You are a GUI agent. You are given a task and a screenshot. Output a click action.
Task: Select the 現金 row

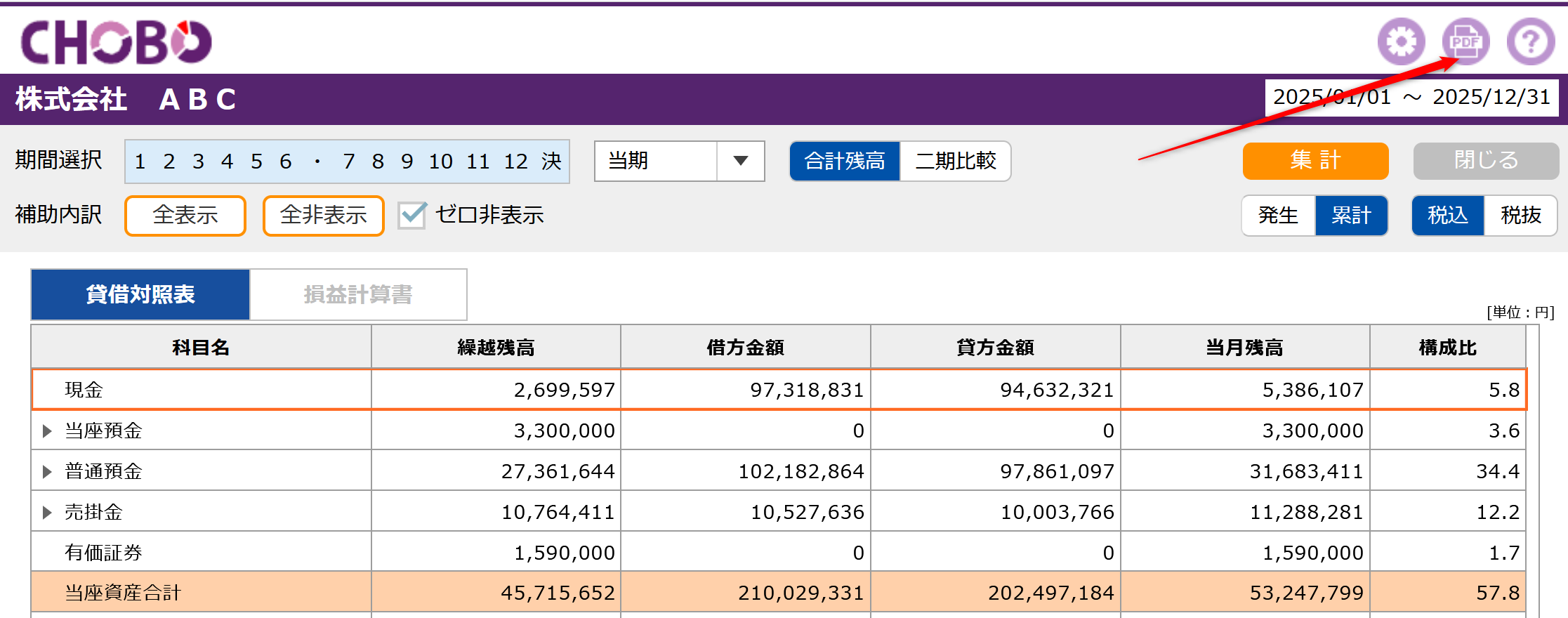(779, 390)
